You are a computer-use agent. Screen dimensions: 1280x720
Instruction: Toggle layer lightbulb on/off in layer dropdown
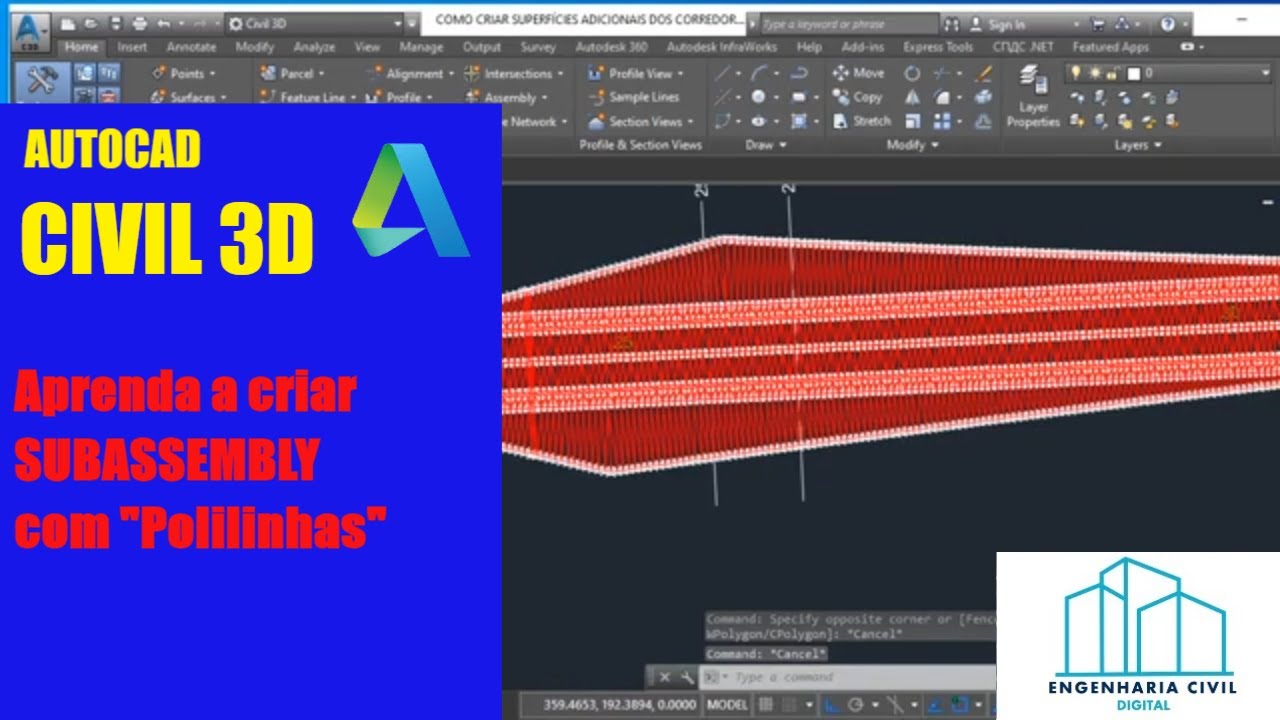[1076, 73]
